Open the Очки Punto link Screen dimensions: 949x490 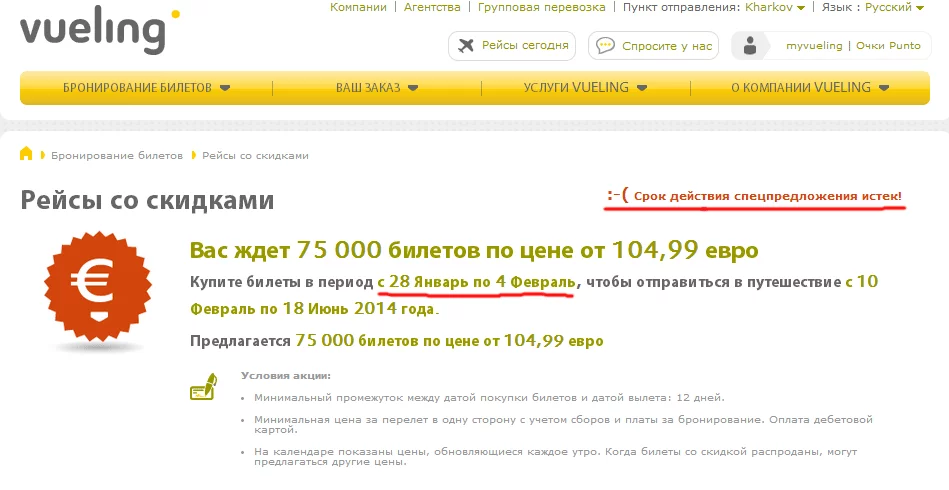tap(888, 46)
